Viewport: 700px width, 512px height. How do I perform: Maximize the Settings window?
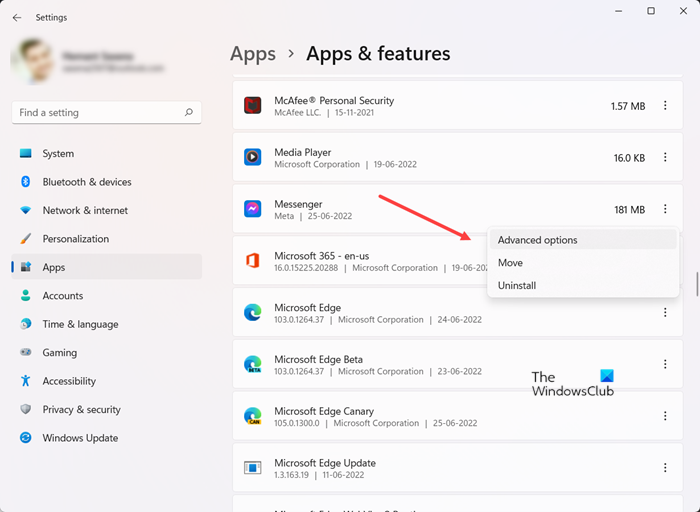click(651, 11)
